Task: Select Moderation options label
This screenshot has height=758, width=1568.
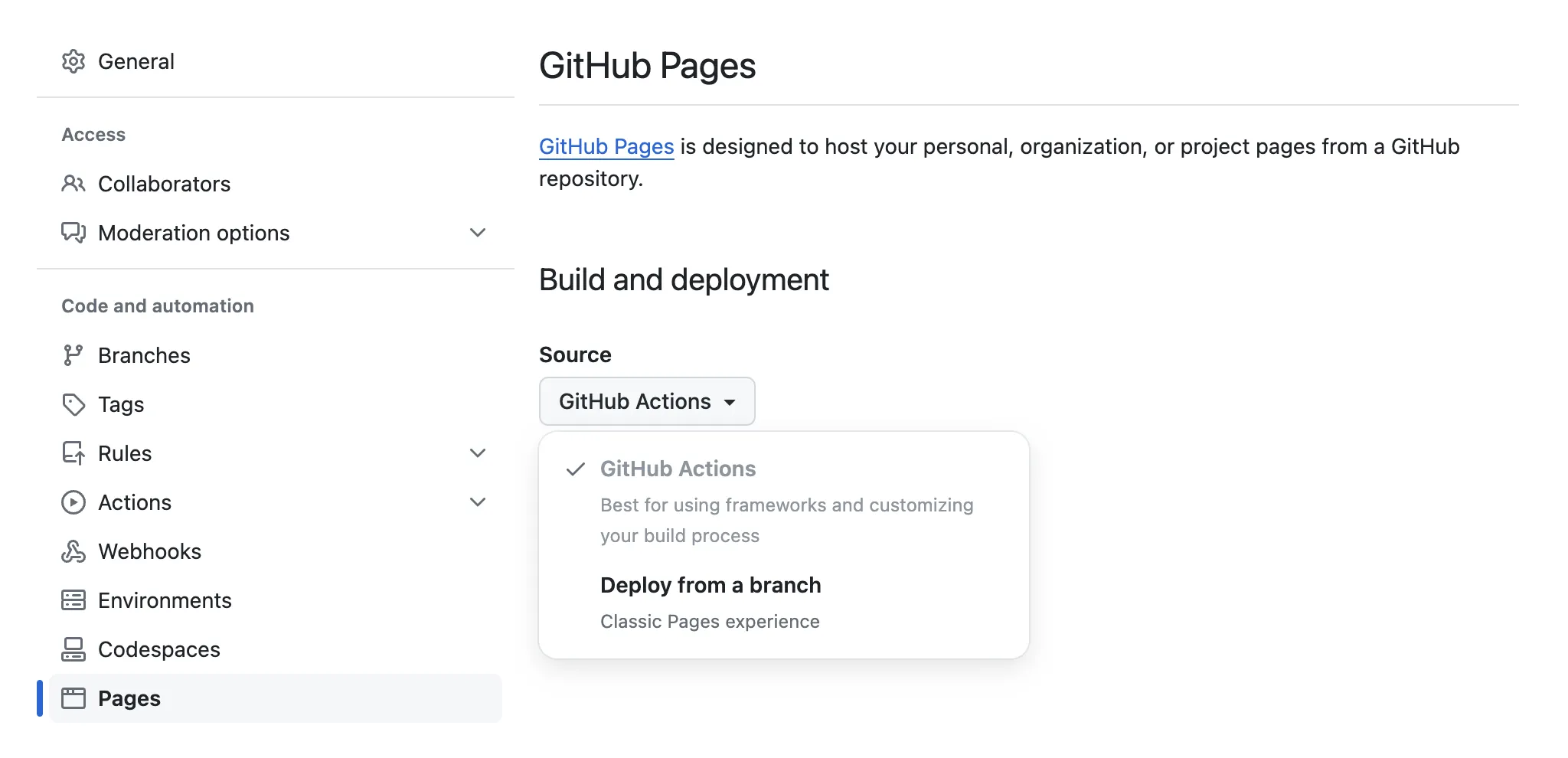Action: 194,233
